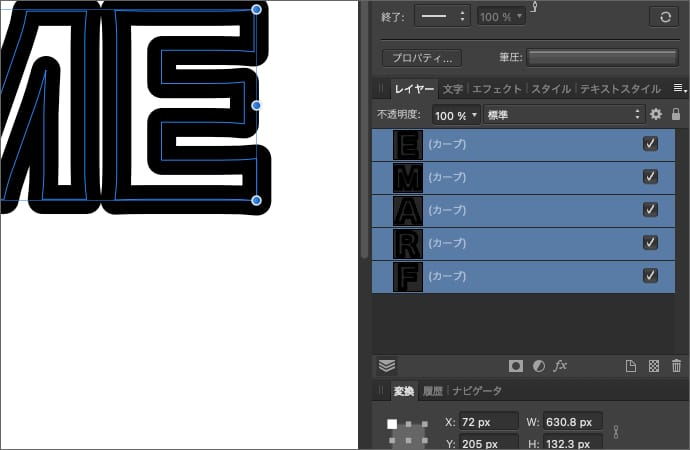The image size is (690, 450).
Task: Toggle visibility of the F layer
Action: pyautogui.click(x=651, y=276)
